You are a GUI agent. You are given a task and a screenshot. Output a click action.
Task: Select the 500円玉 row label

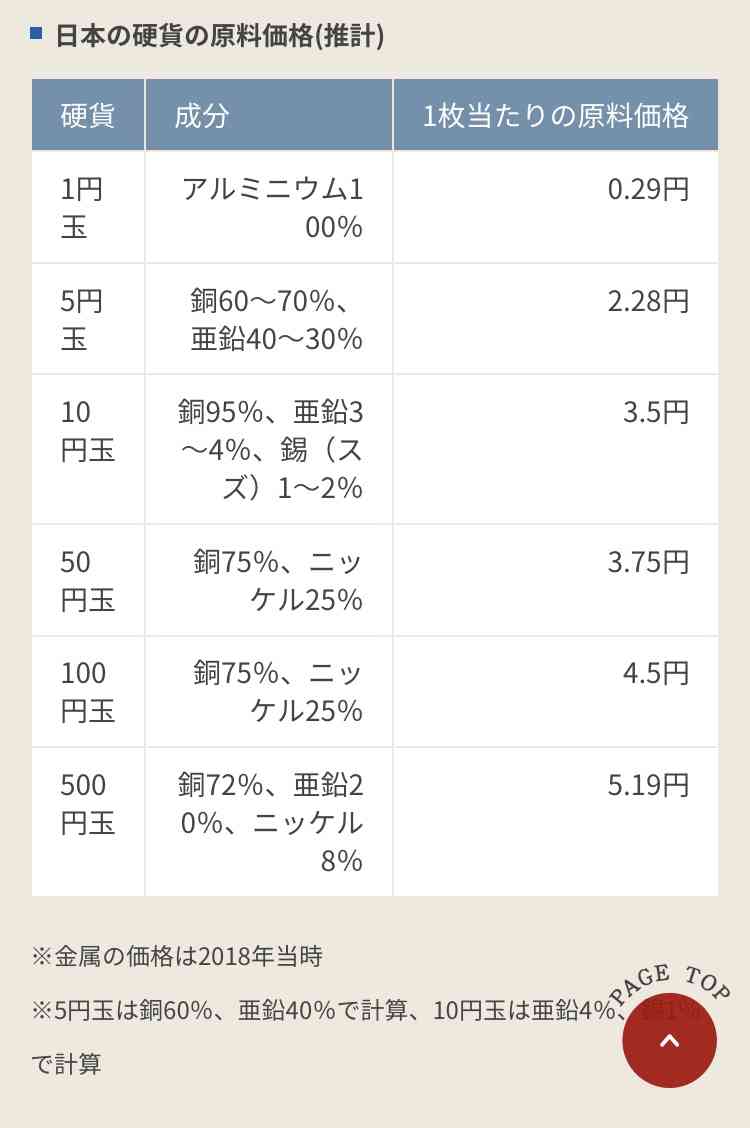coord(88,804)
